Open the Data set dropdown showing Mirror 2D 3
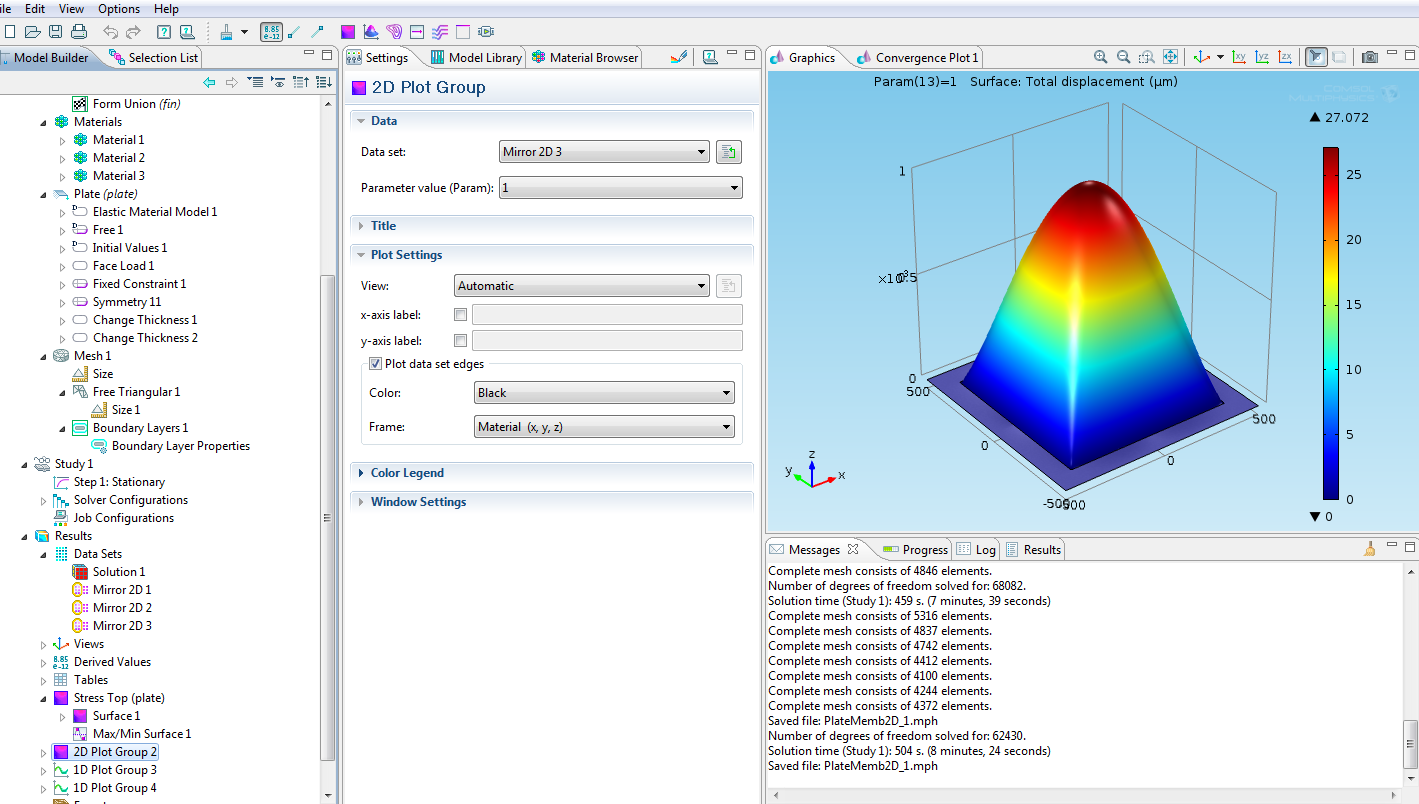 pos(604,153)
